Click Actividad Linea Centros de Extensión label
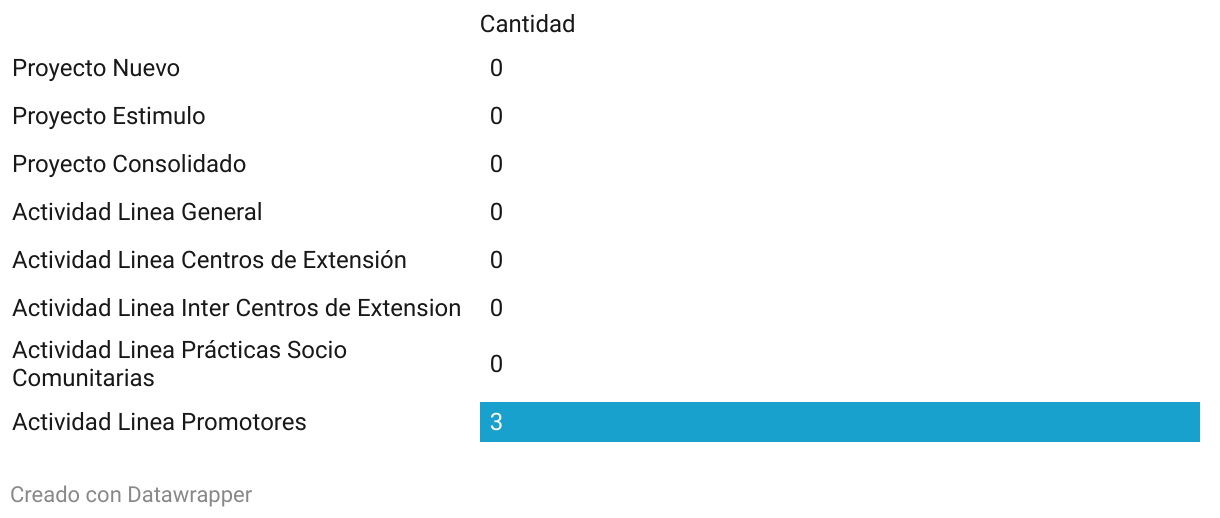 coord(209,261)
